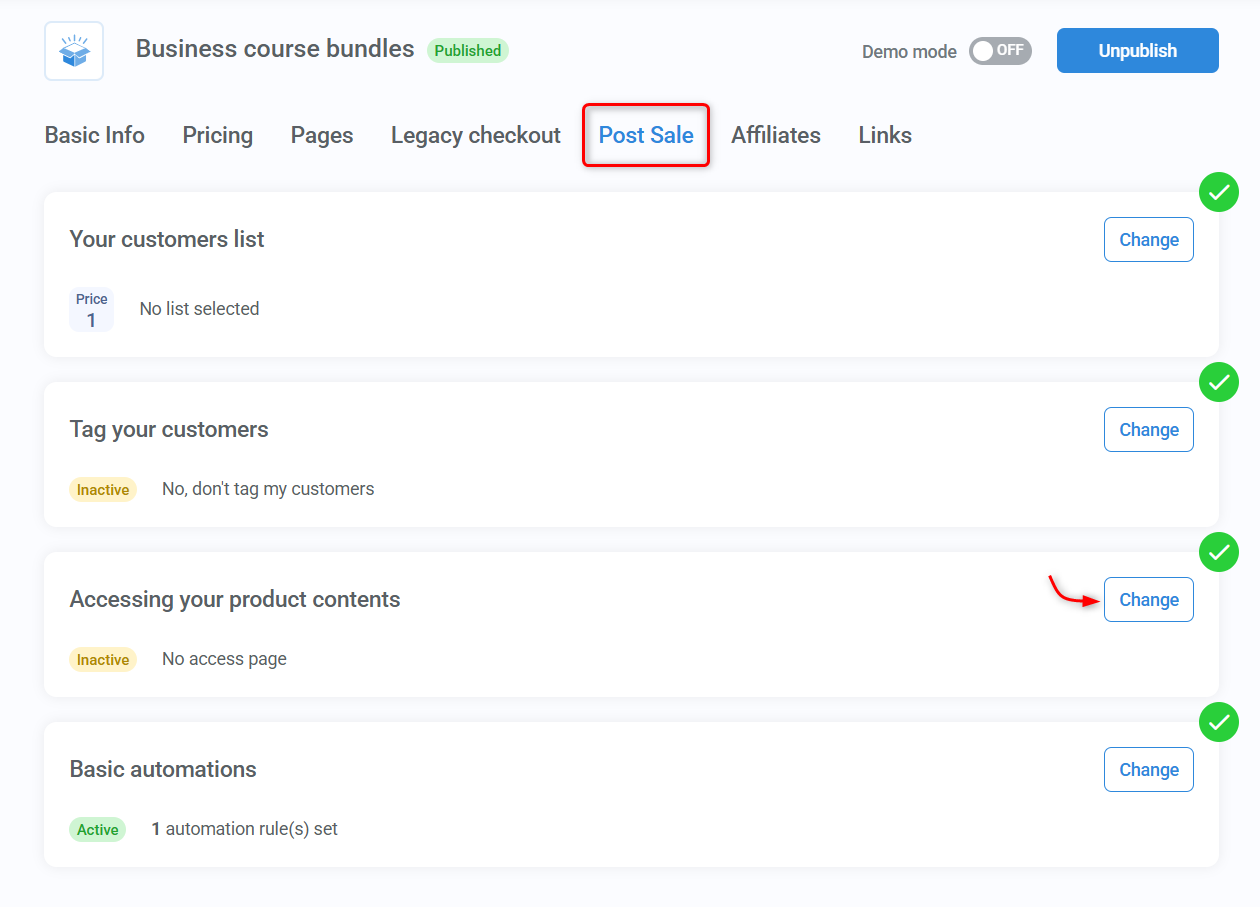Open the Links tab

884,135
